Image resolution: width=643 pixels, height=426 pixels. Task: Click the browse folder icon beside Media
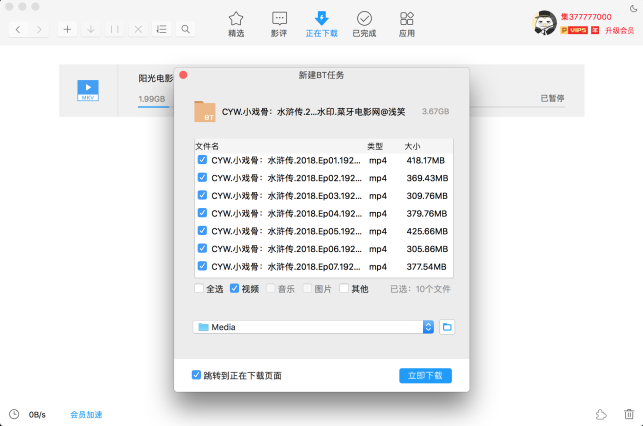pos(447,327)
